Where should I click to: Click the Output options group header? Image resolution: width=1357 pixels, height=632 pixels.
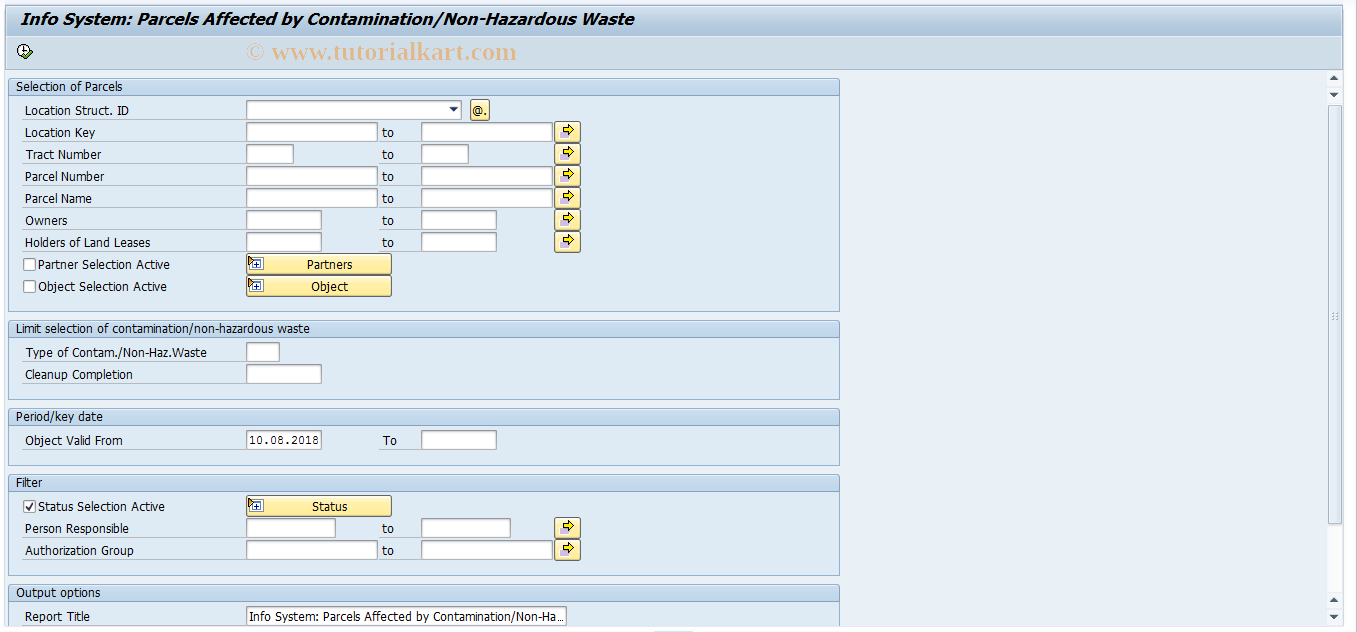(423, 593)
